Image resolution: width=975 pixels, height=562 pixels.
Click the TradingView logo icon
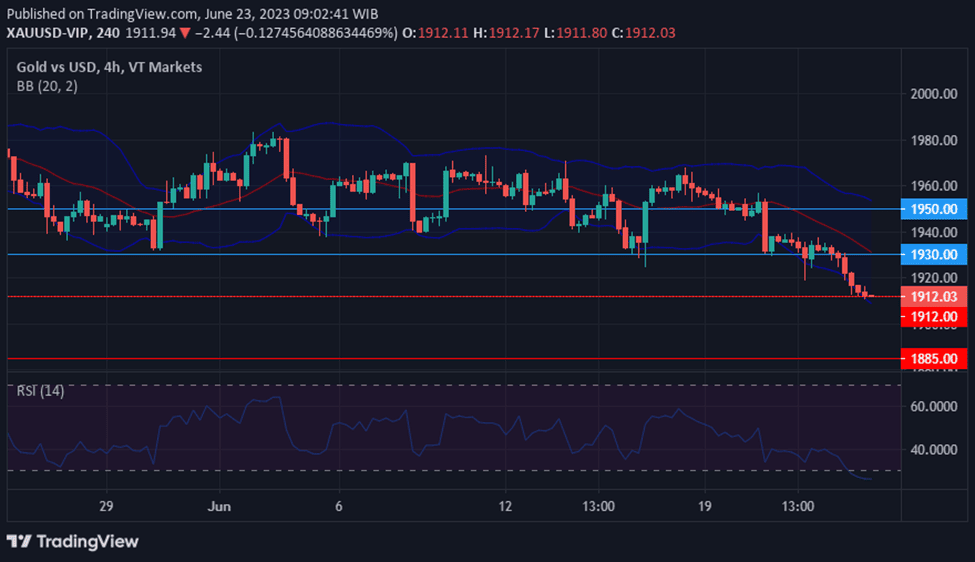click(x=19, y=541)
